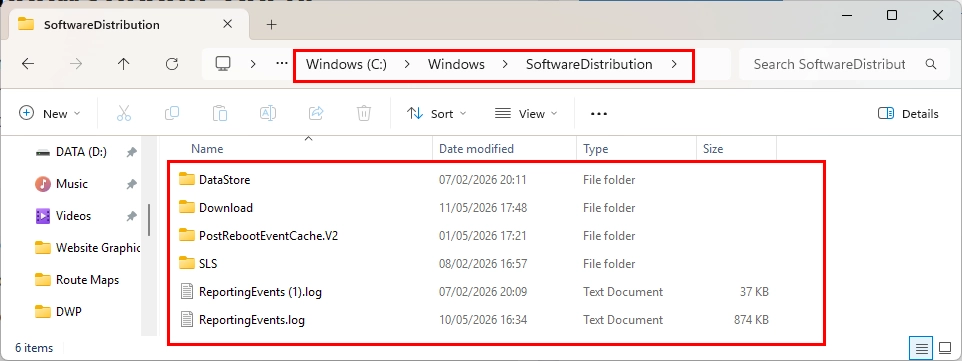
Task: Show hidden breadcrumb path via ellipsis
Action: click(x=282, y=63)
